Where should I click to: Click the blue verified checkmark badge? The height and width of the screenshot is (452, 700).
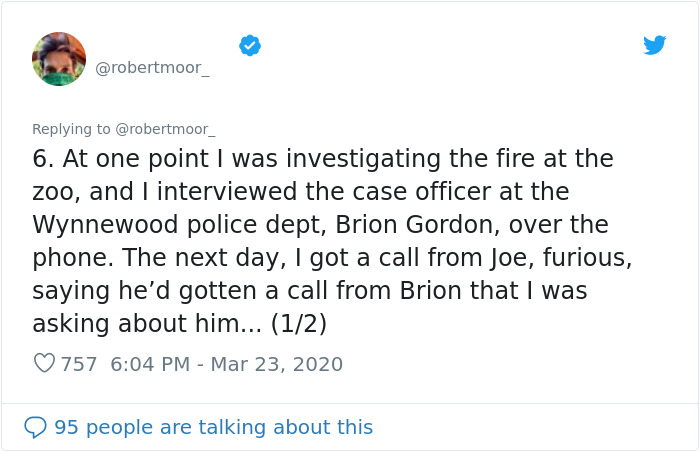[x=250, y=45]
